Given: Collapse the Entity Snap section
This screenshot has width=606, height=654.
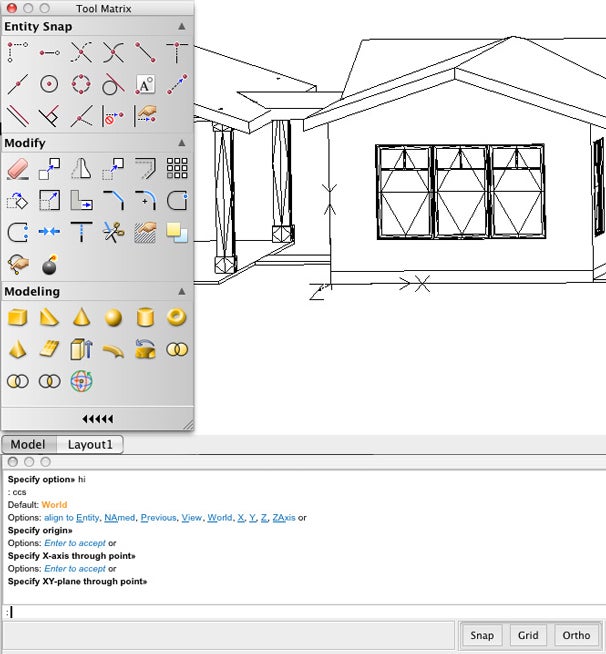Looking at the screenshot, I should click(x=182, y=26).
